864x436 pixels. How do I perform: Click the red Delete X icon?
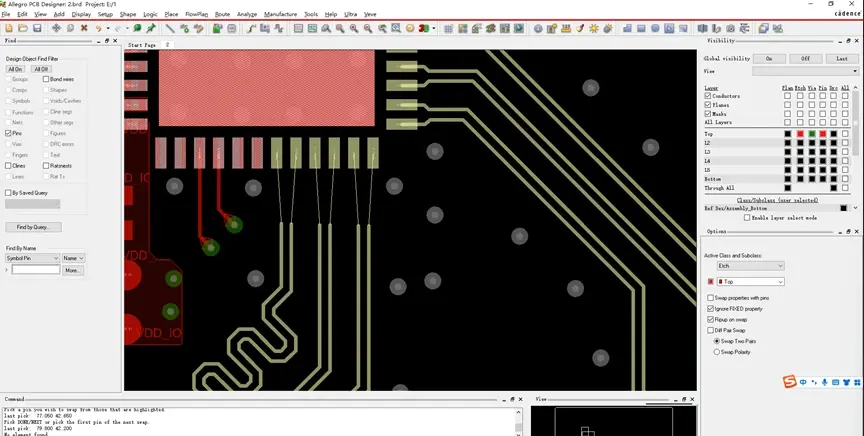[84, 28]
